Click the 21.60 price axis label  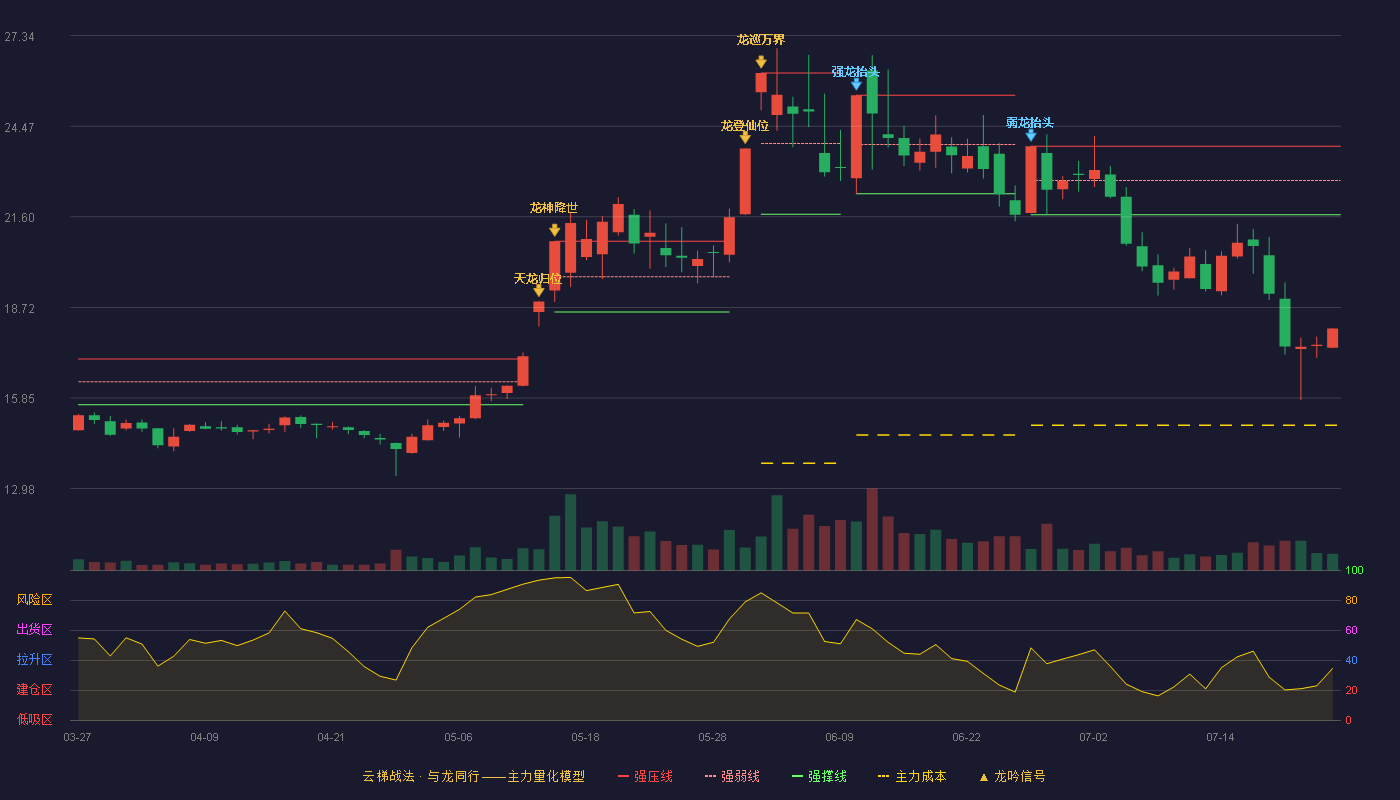20,218
